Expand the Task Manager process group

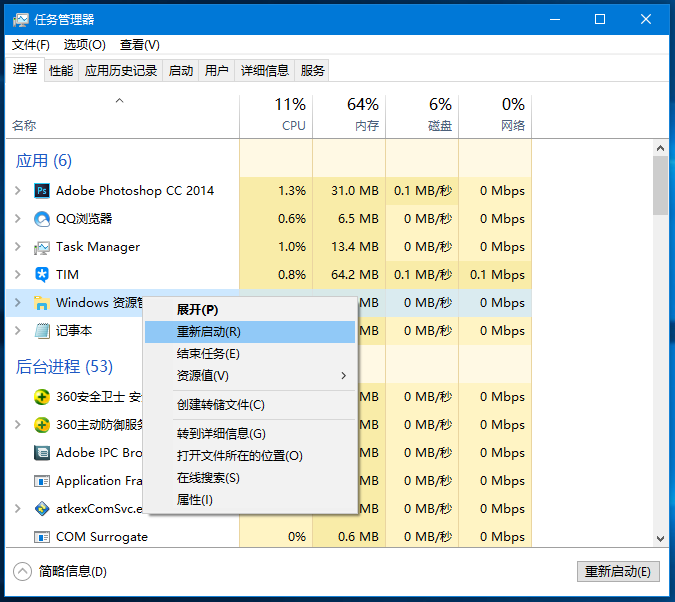point(18,247)
